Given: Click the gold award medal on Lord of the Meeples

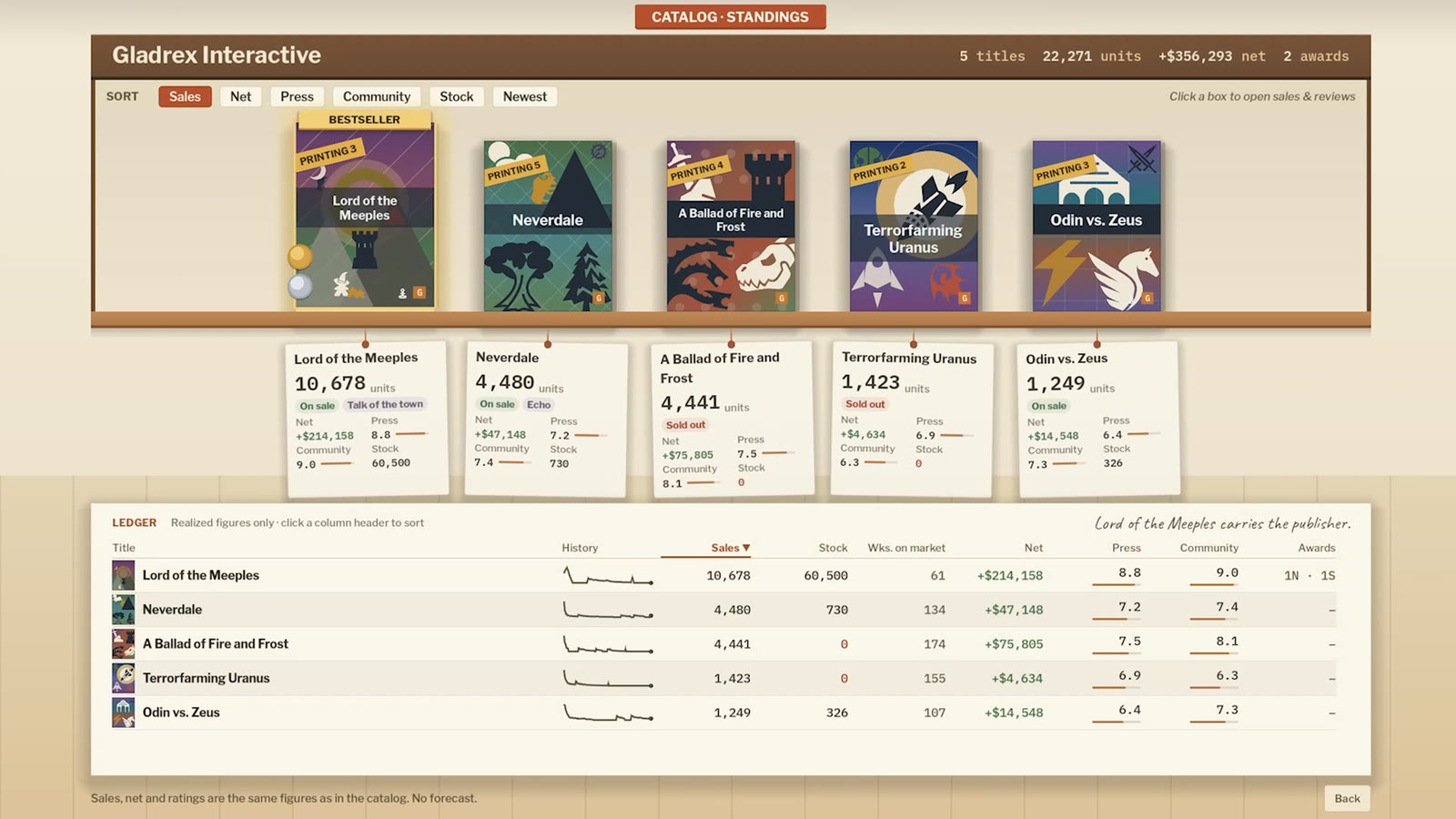Looking at the screenshot, I should pos(300,257).
